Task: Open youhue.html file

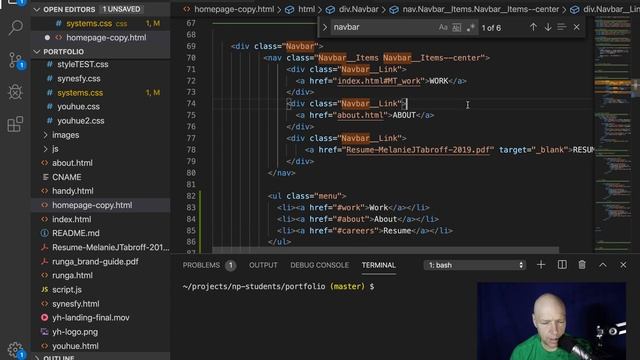Action: pyautogui.click(x=75, y=346)
